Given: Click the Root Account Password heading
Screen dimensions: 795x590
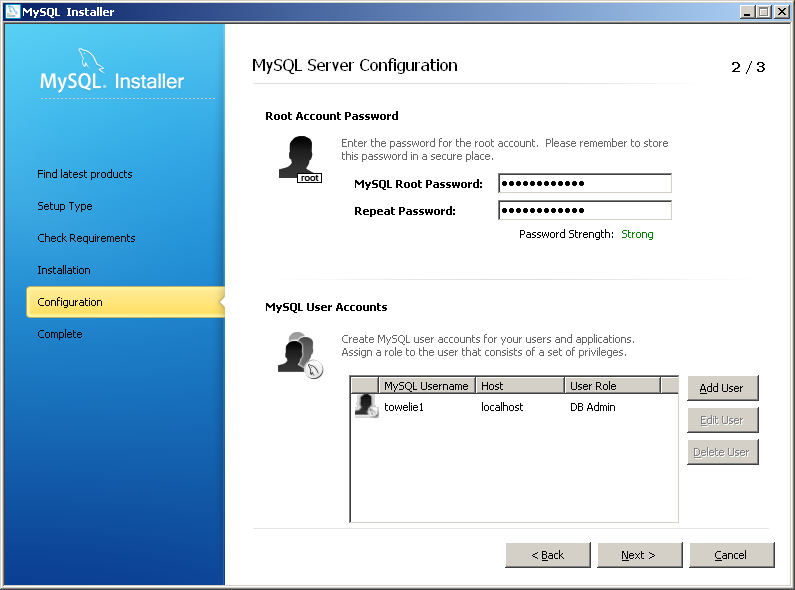Looking at the screenshot, I should [x=332, y=116].
